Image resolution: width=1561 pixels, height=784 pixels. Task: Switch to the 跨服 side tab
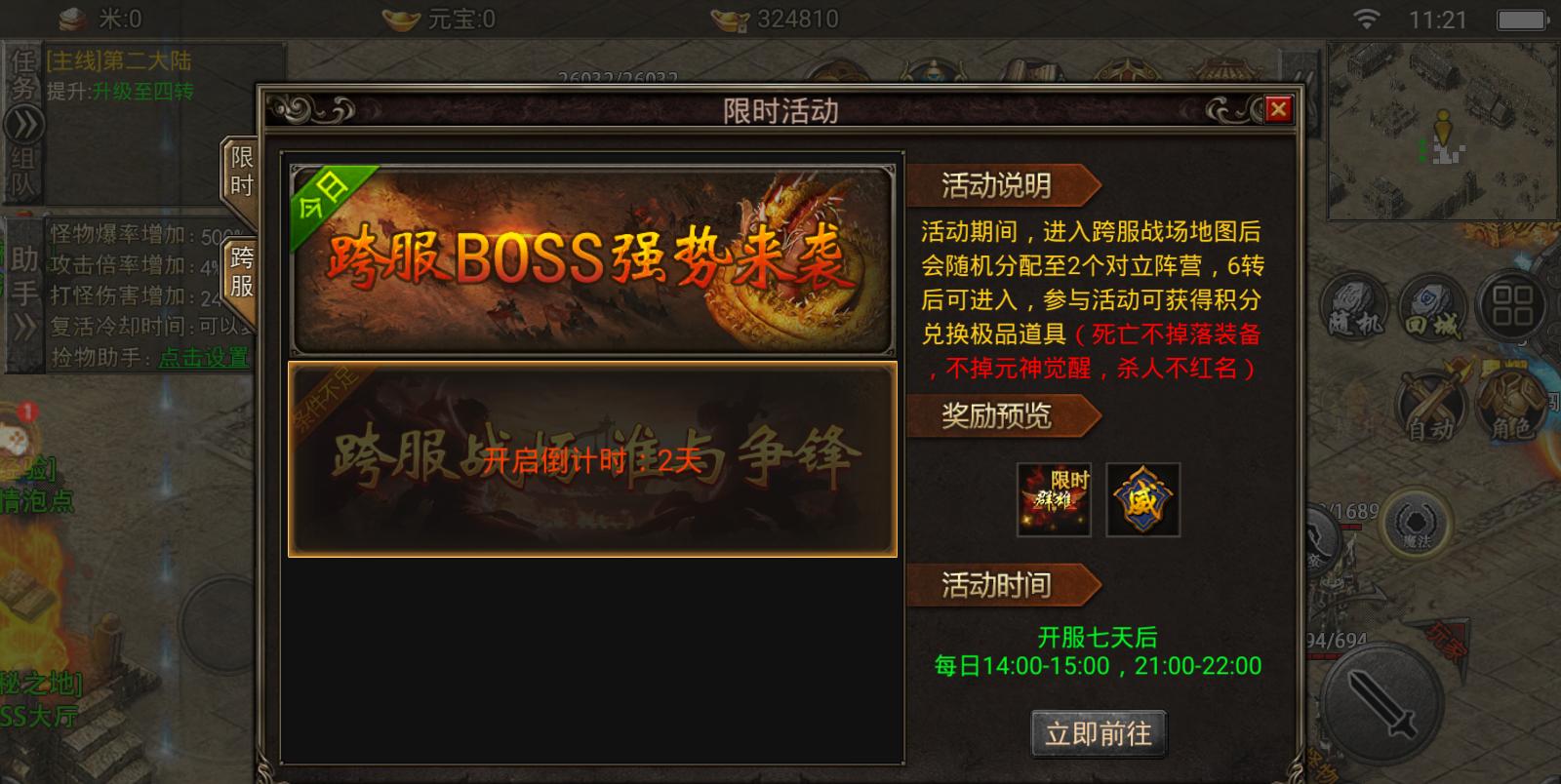[241, 271]
